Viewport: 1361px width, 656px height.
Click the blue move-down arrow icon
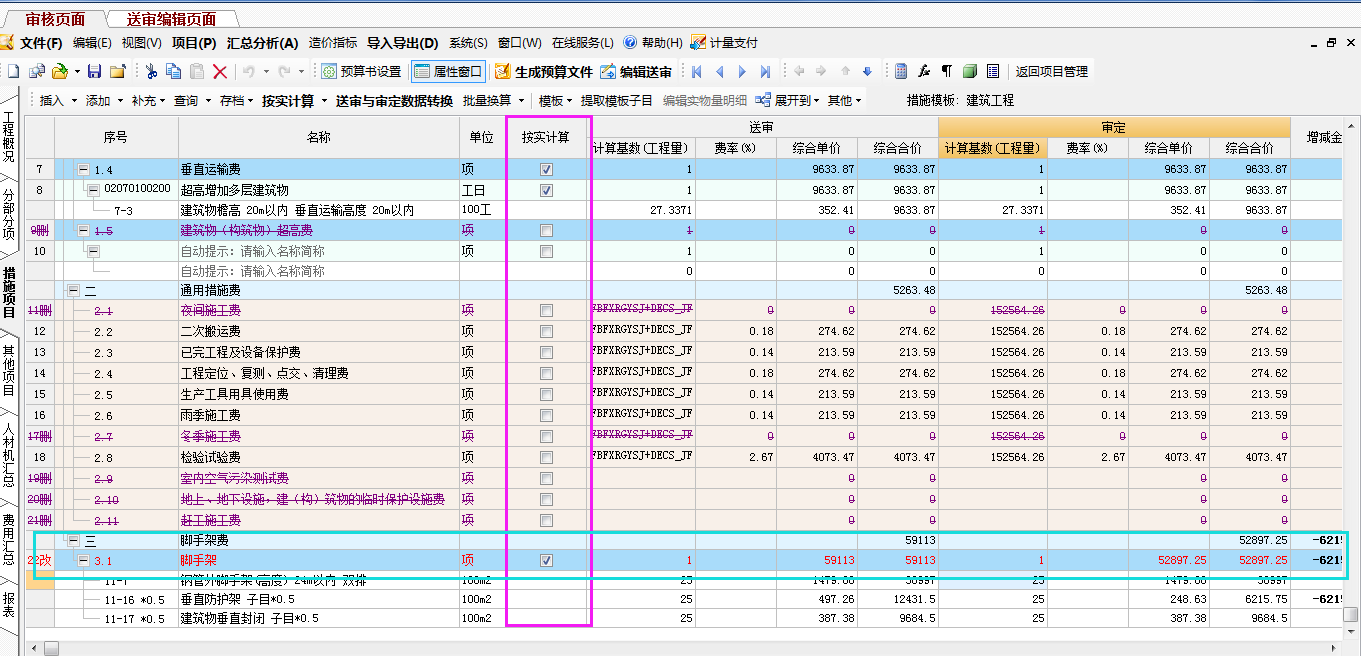[x=867, y=71]
